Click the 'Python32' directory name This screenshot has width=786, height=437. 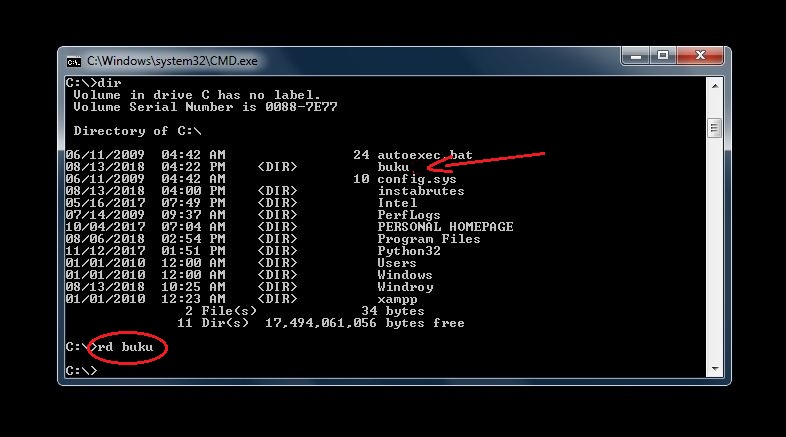tap(409, 251)
